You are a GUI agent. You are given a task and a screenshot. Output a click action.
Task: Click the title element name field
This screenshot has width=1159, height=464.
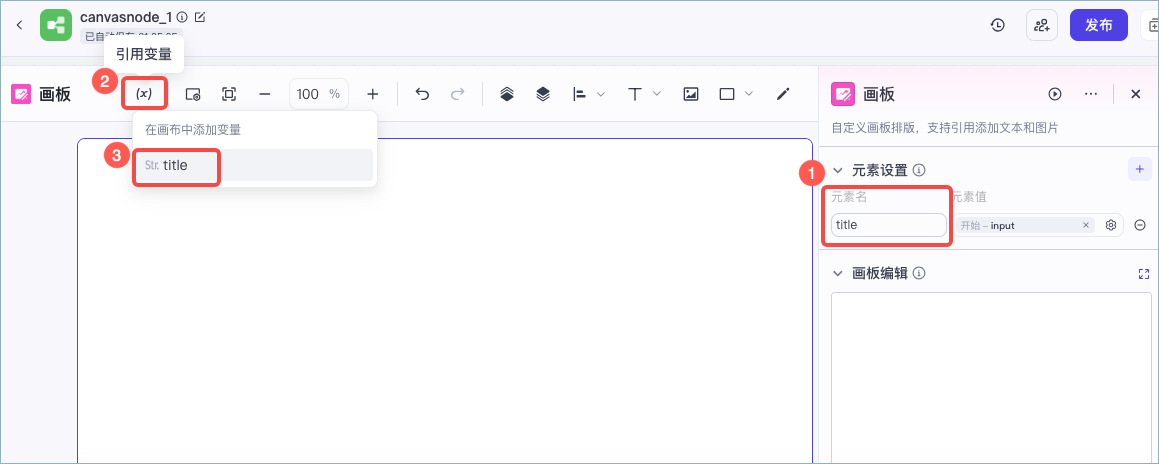coord(888,225)
